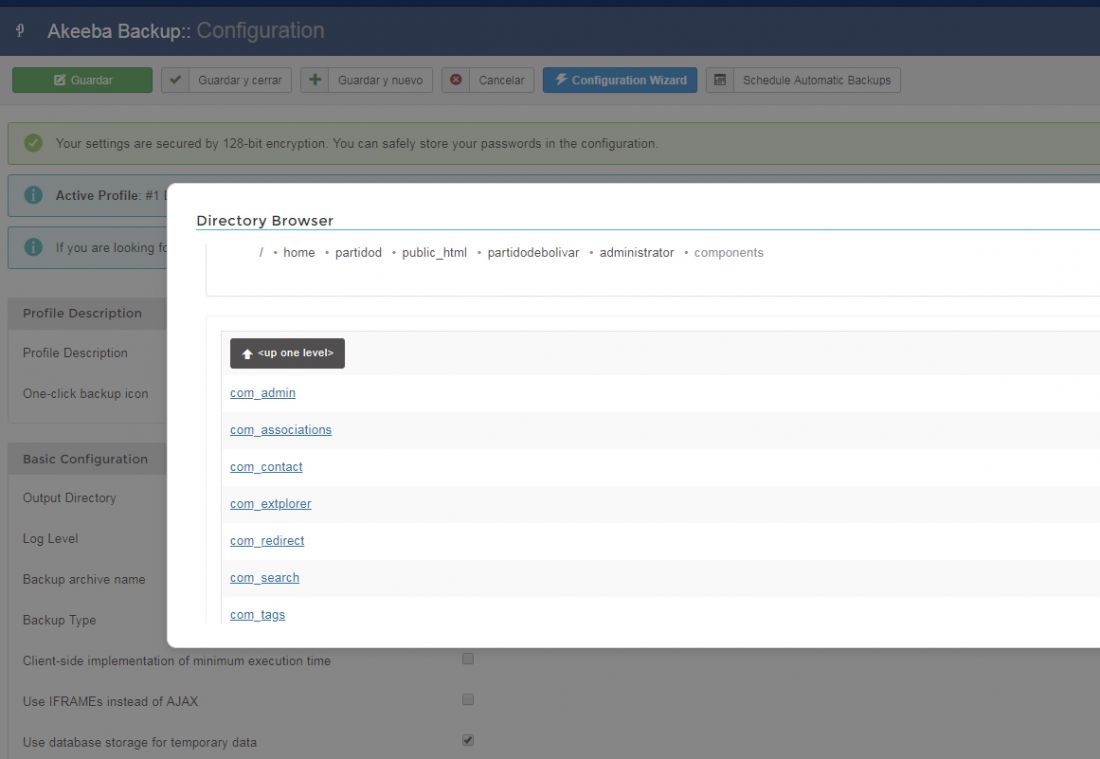
Task: Navigate to partidodebolivar in breadcrumb path
Action: pos(533,253)
